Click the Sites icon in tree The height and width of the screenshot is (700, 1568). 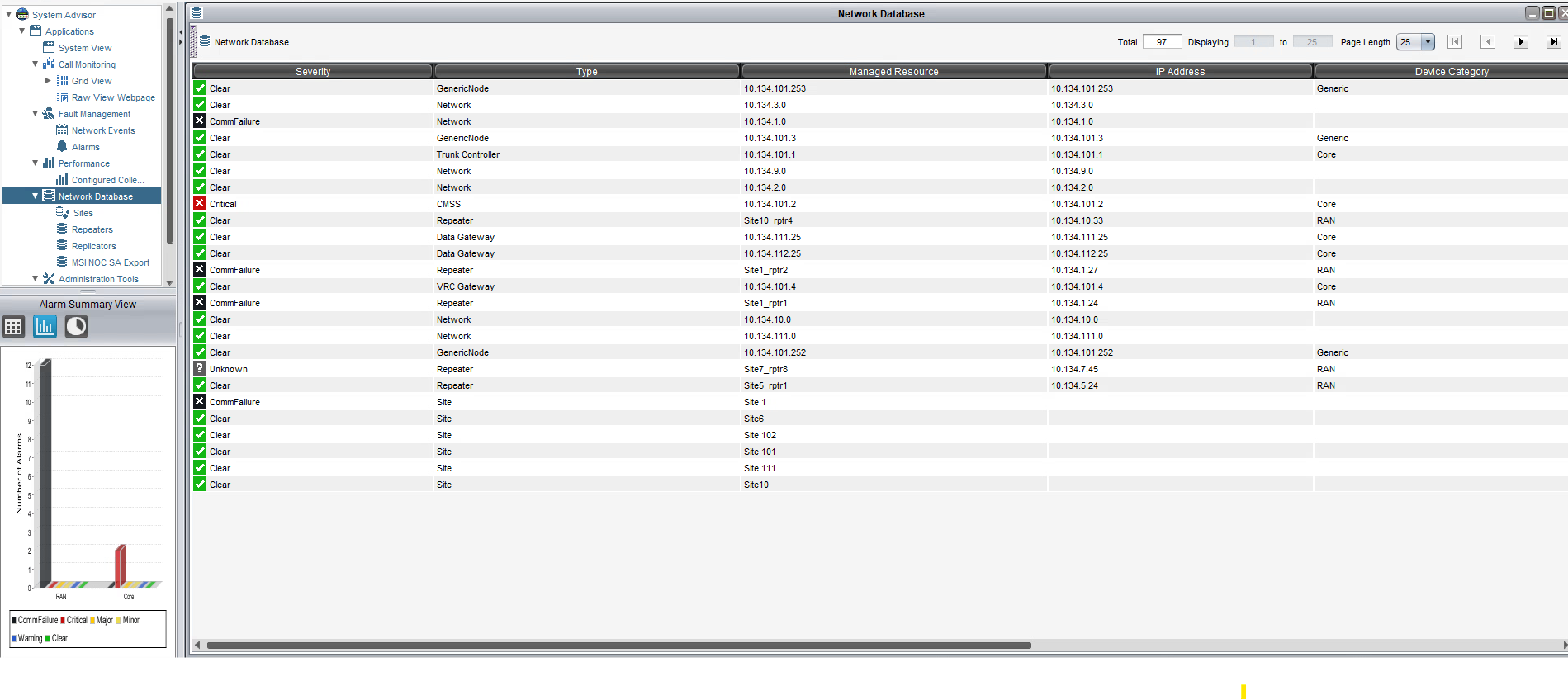(x=63, y=213)
